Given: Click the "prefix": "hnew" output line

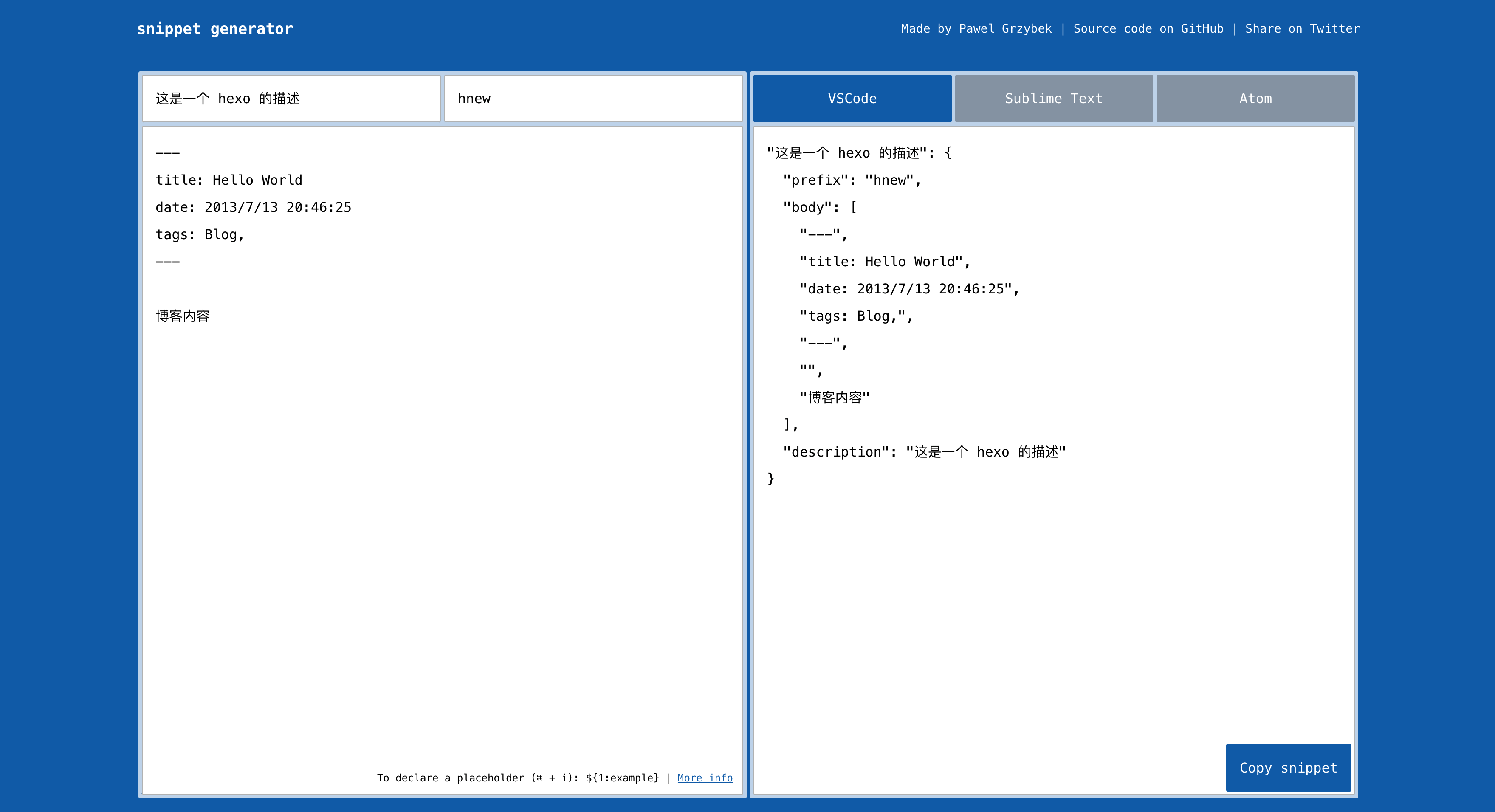Looking at the screenshot, I should (x=852, y=180).
